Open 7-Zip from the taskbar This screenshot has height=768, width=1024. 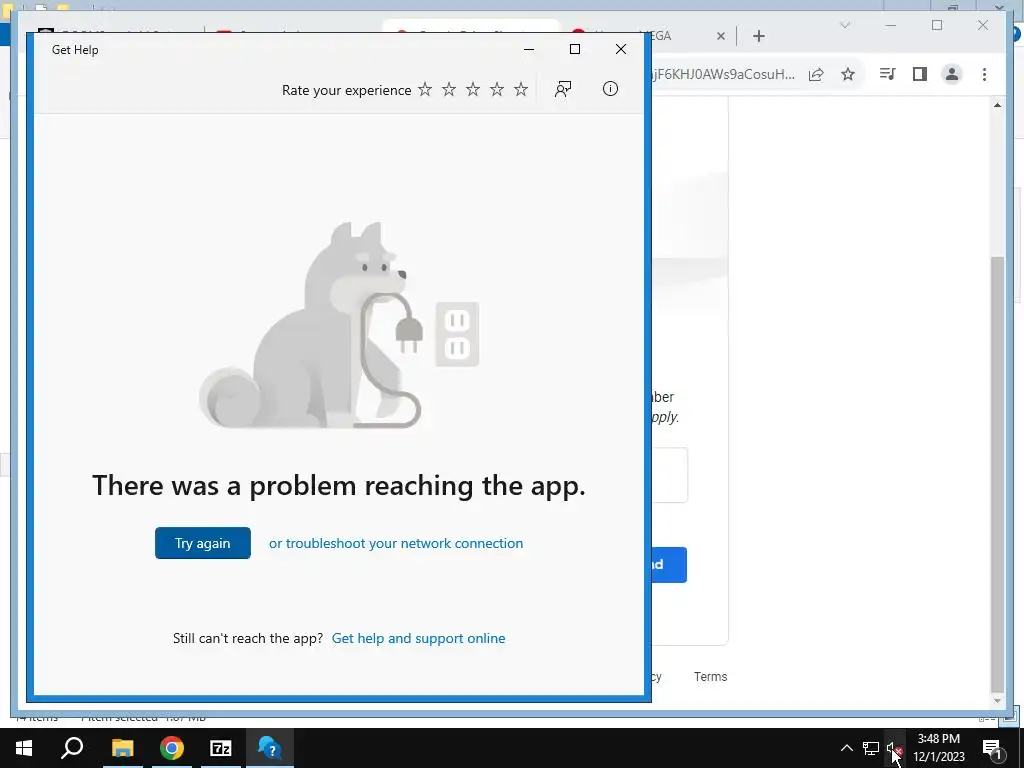coord(221,748)
